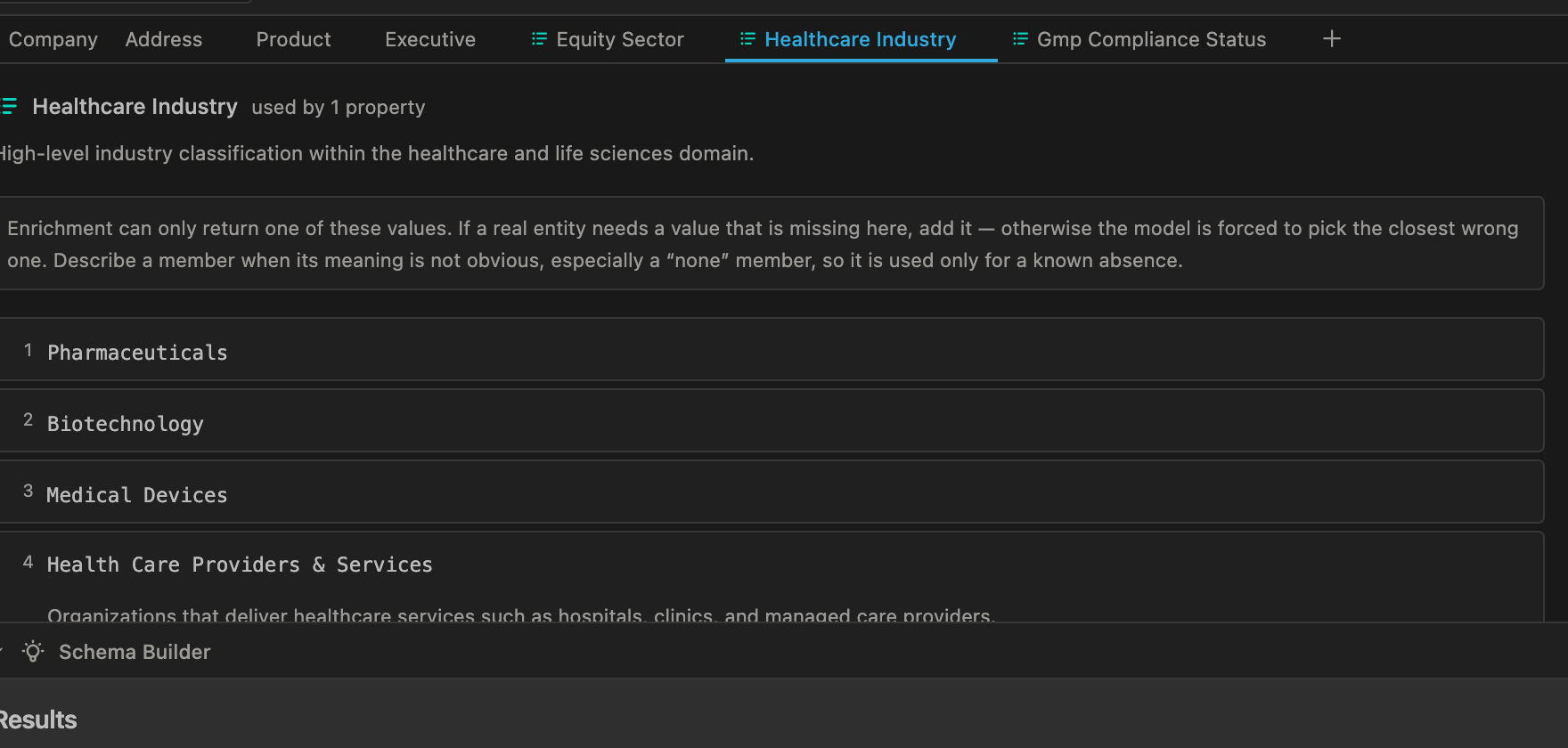Open the Gmp Compliance Status tab
The height and width of the screenshot is (748, 1568).
coord(1139,39)
